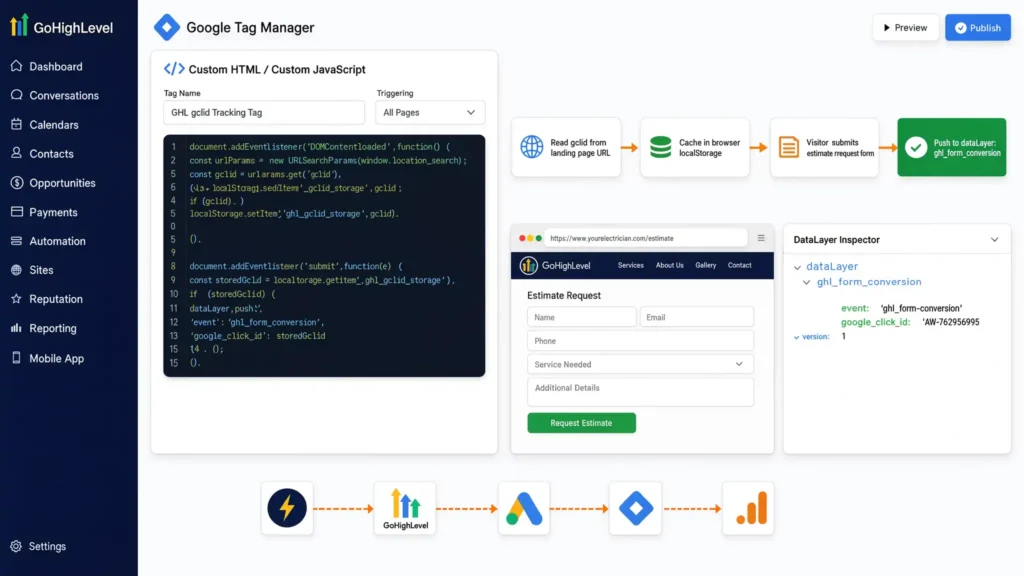Click the Request Estimate button

coord(581,423)
